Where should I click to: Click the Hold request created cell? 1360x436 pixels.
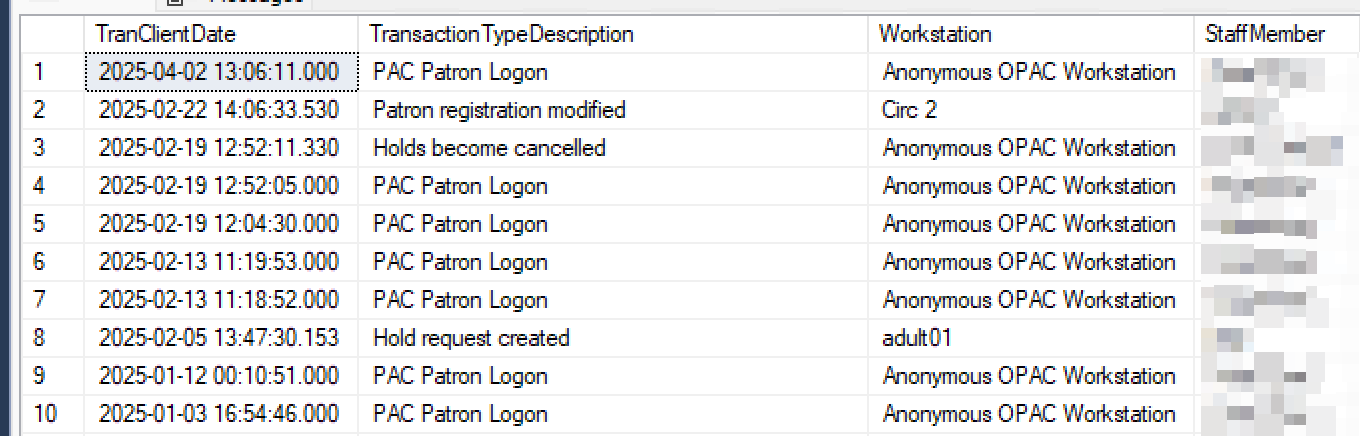click(x=613, y=338)
